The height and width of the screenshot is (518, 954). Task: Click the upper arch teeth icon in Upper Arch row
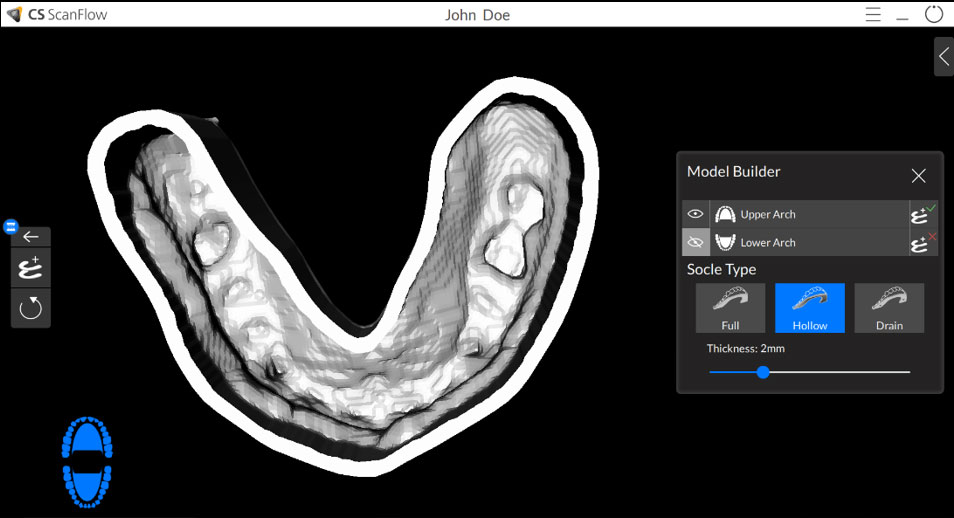pos(725,214)
